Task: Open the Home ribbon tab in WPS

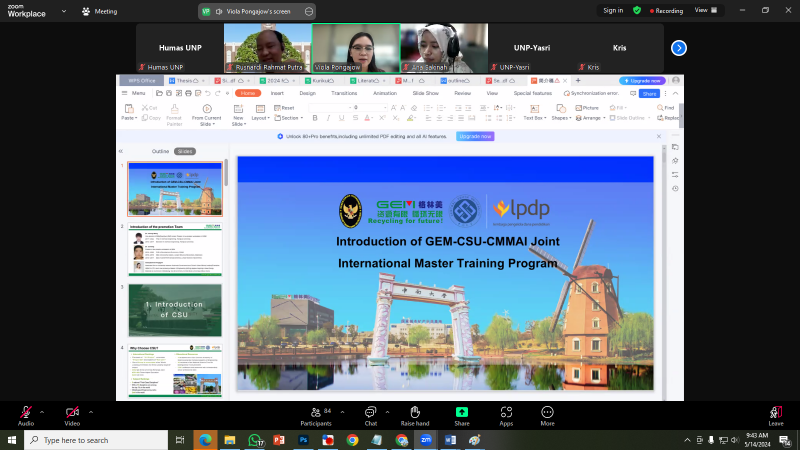Action: (248, 93)
